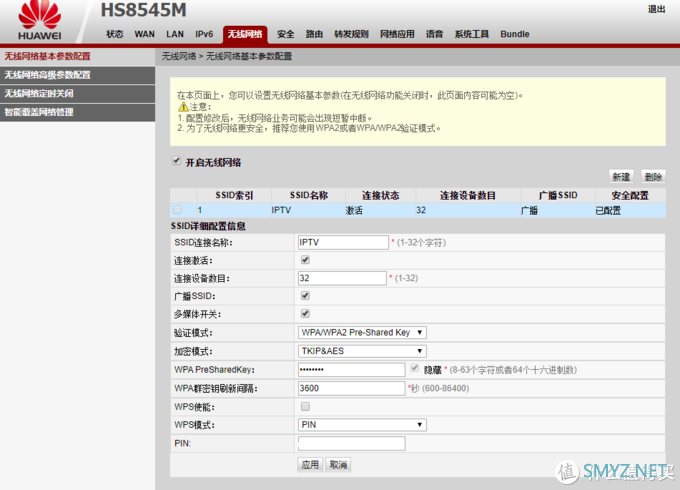The width and height of the screenshot is (680, 490).
Task: Click the 退出 logout link
Action: [657, 9]
